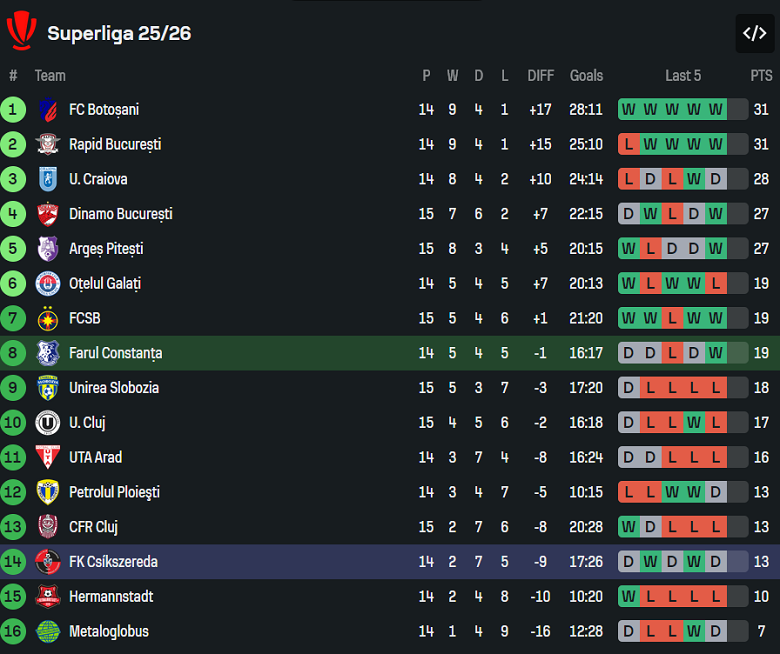Viewport: 780px width, 654px height.
Task: Click the DIFF column header
Action: [x=540, y=75]
